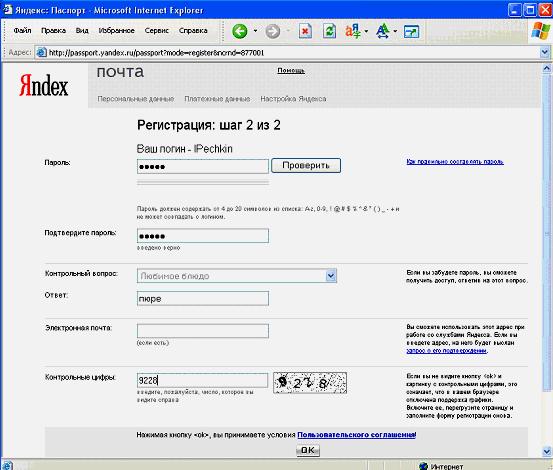Image resolution: width=553 pixels, height=470 pixels.
Task: Expand the translation icon dropdown arrow
Action: (x=366, y=31)
